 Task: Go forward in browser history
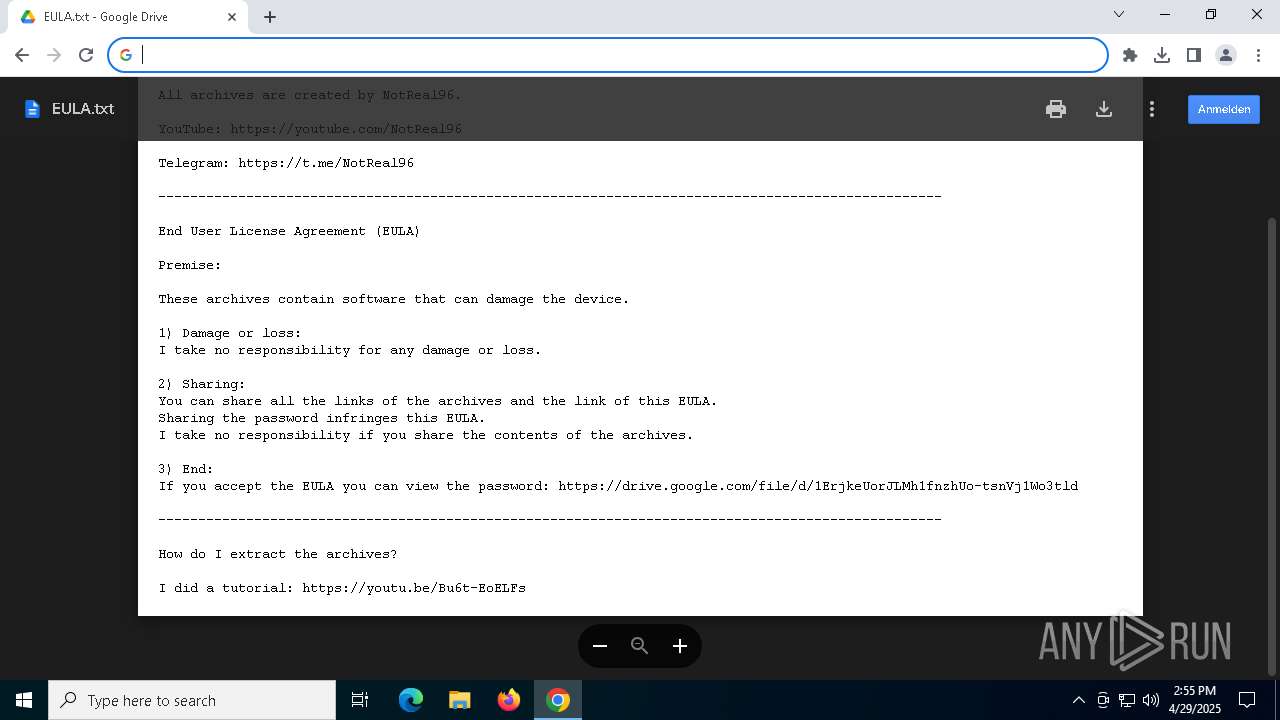click(54, 55)
